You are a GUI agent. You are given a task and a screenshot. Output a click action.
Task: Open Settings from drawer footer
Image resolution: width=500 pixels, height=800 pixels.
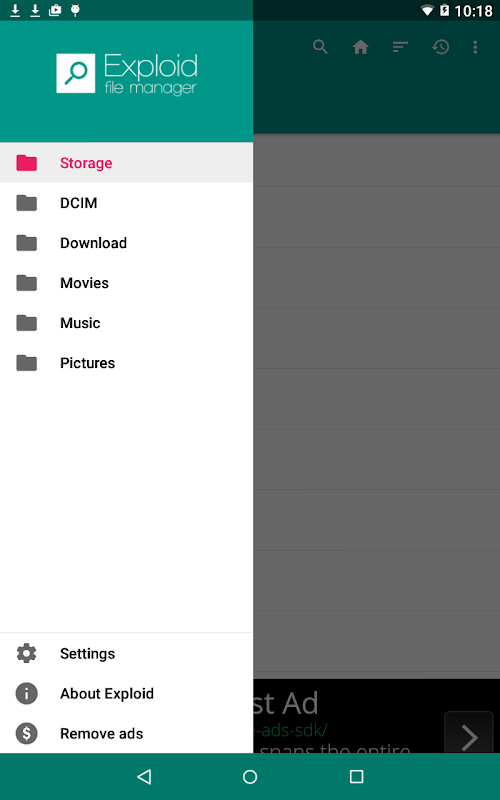click(127, 654)
